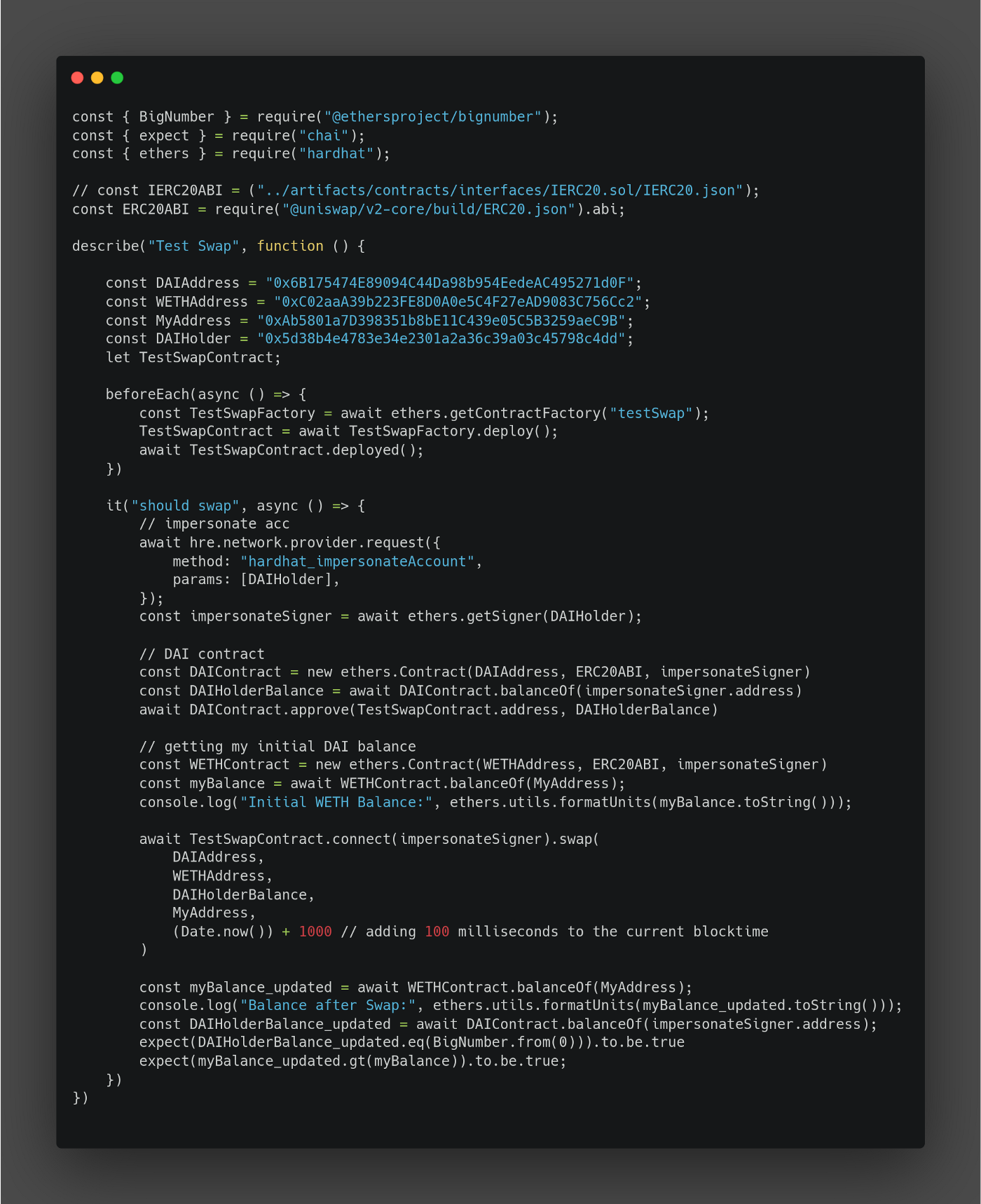Click the "testSwap" contract factory string

point(651,413)
